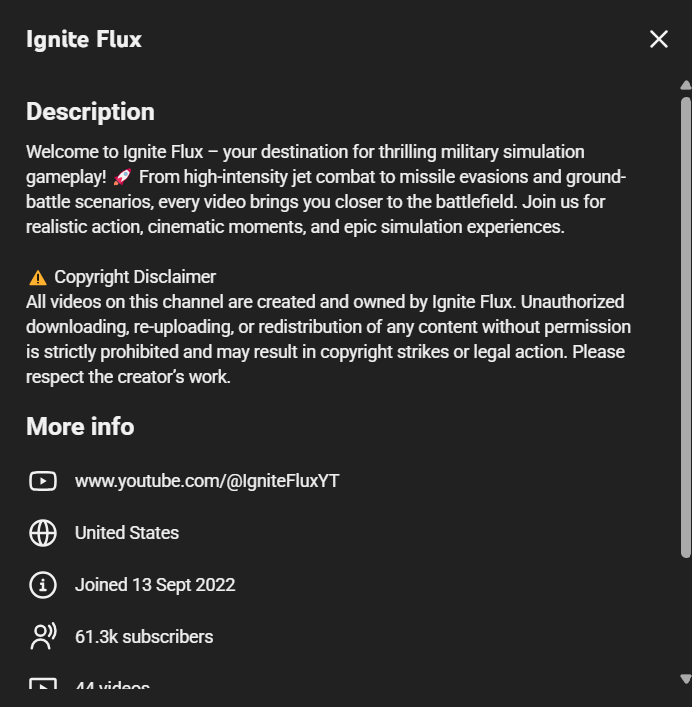Click the YouTube play icon beside channel URL
The height and width of the screenshot is (707, 692).
(x=43, y=481)
